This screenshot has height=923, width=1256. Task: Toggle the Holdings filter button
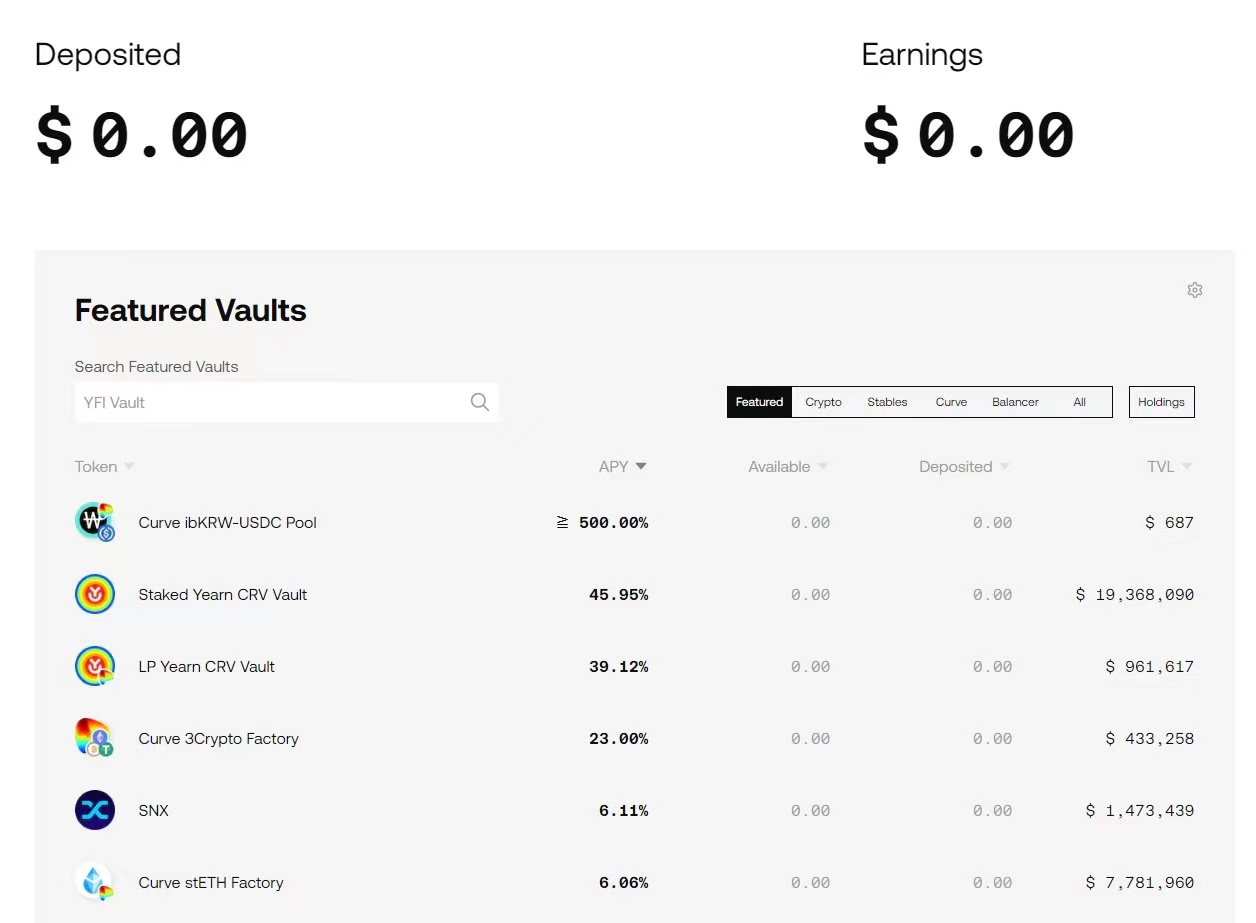click(1161, 402)
